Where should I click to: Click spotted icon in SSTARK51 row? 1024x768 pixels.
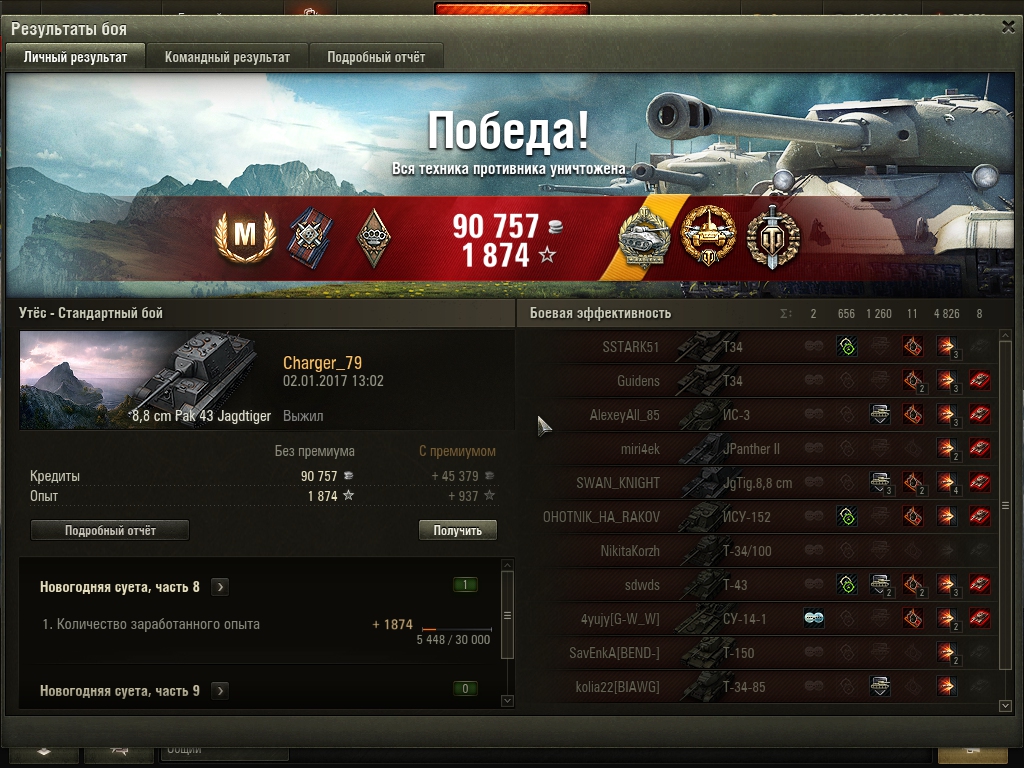(847, 346)
